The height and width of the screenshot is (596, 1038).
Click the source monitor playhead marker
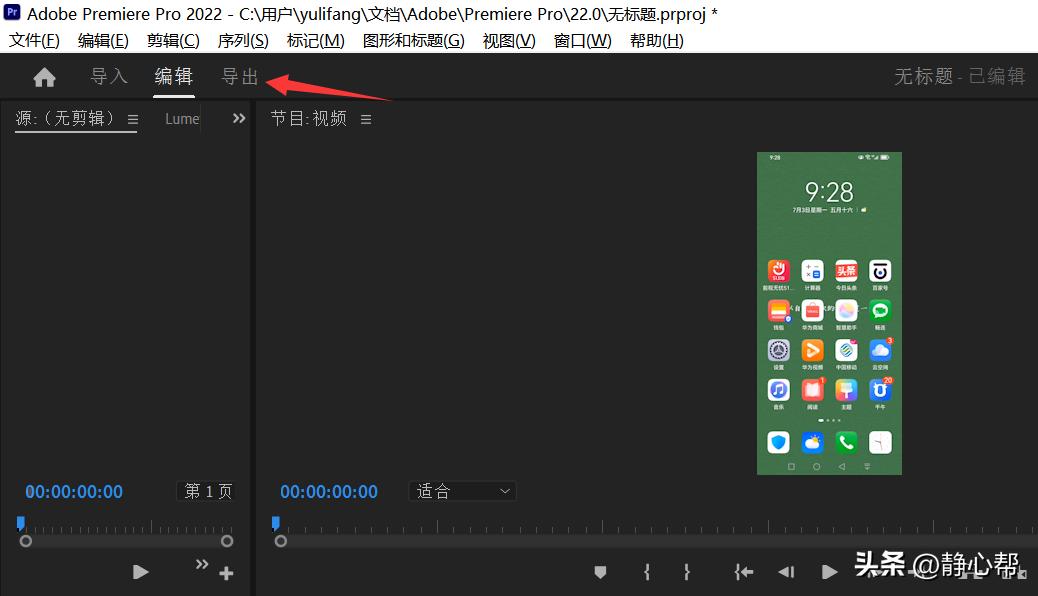pyautogui.click(x=21, y=524)
